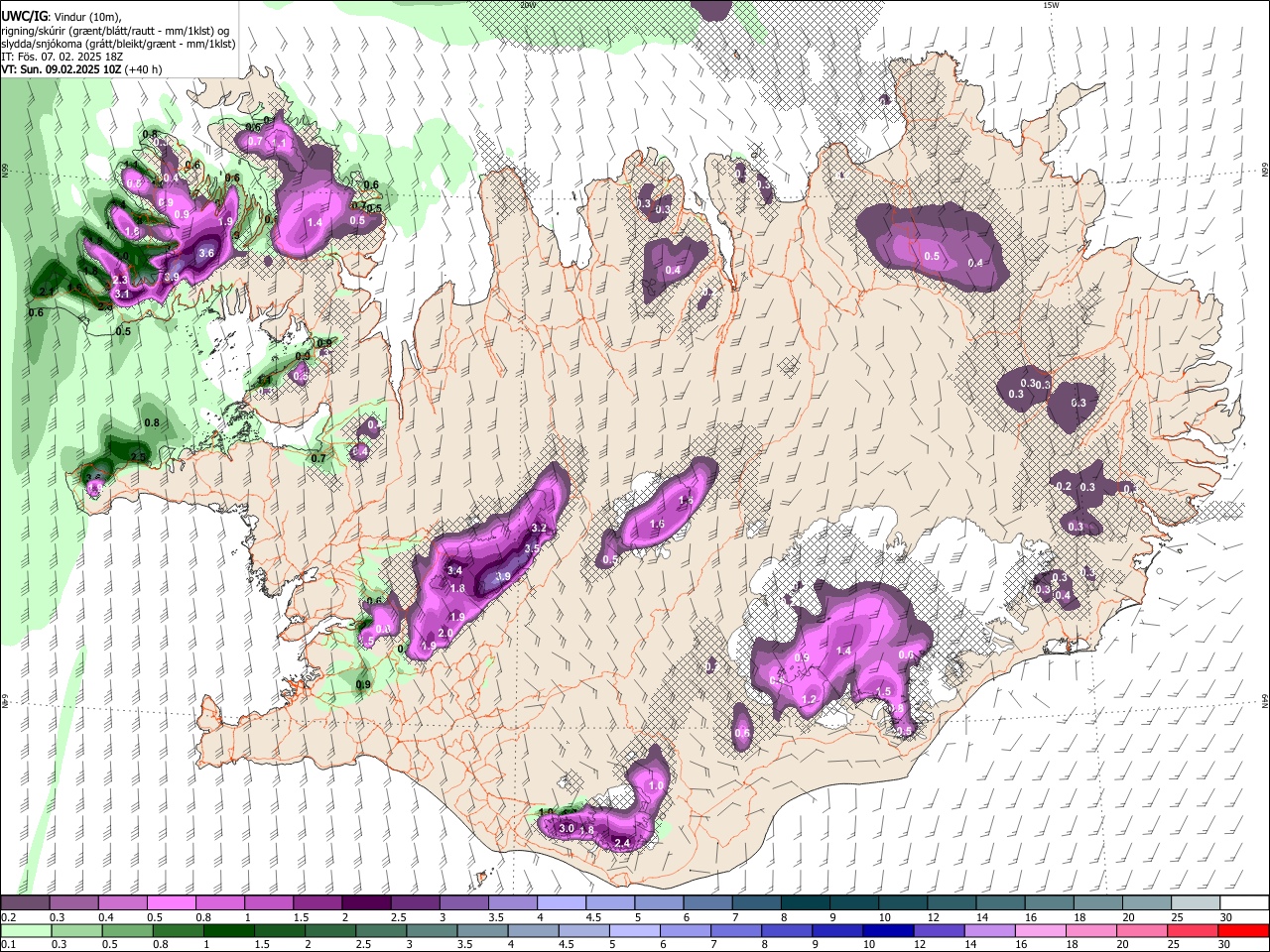The width and height of the screenshot is (1270, 952).
Task: Click the '3.2' precipitation value on the map
Action: (540, 528)
